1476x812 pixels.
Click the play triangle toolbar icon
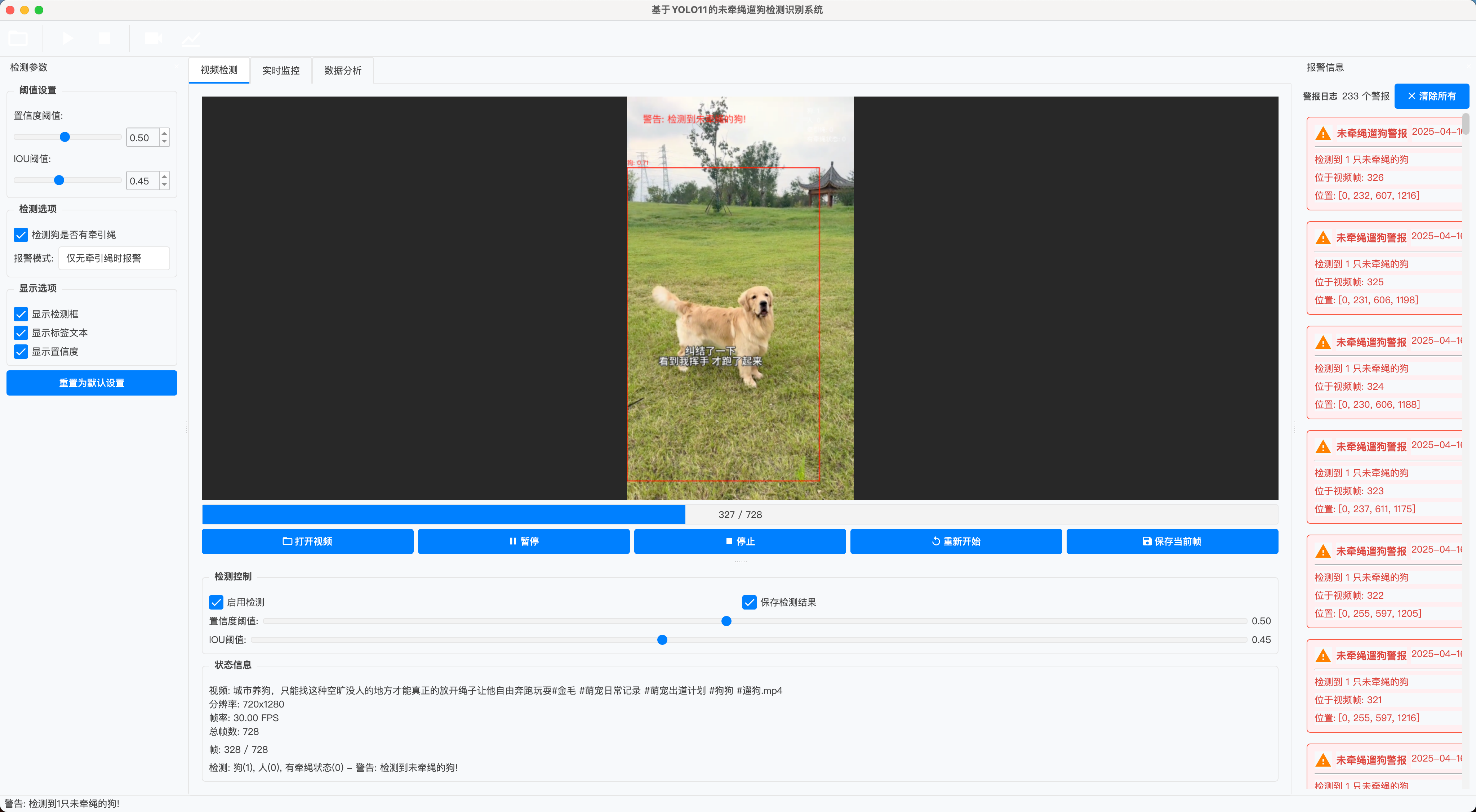click(68, 39)
